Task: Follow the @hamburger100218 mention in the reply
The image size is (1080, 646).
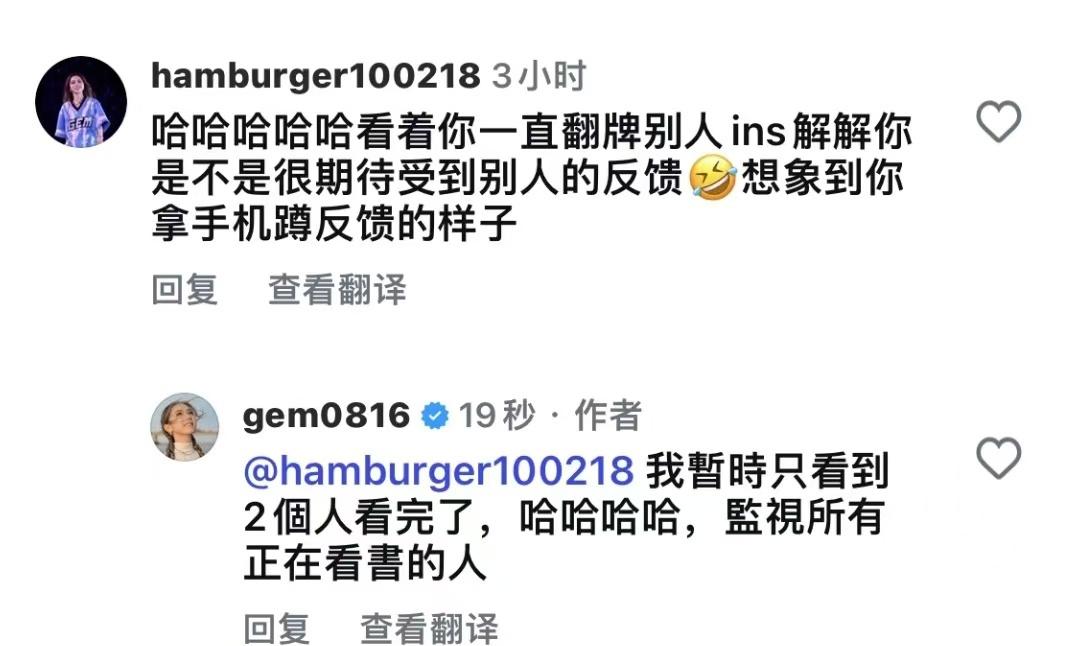Action: [x=439, y=471]
